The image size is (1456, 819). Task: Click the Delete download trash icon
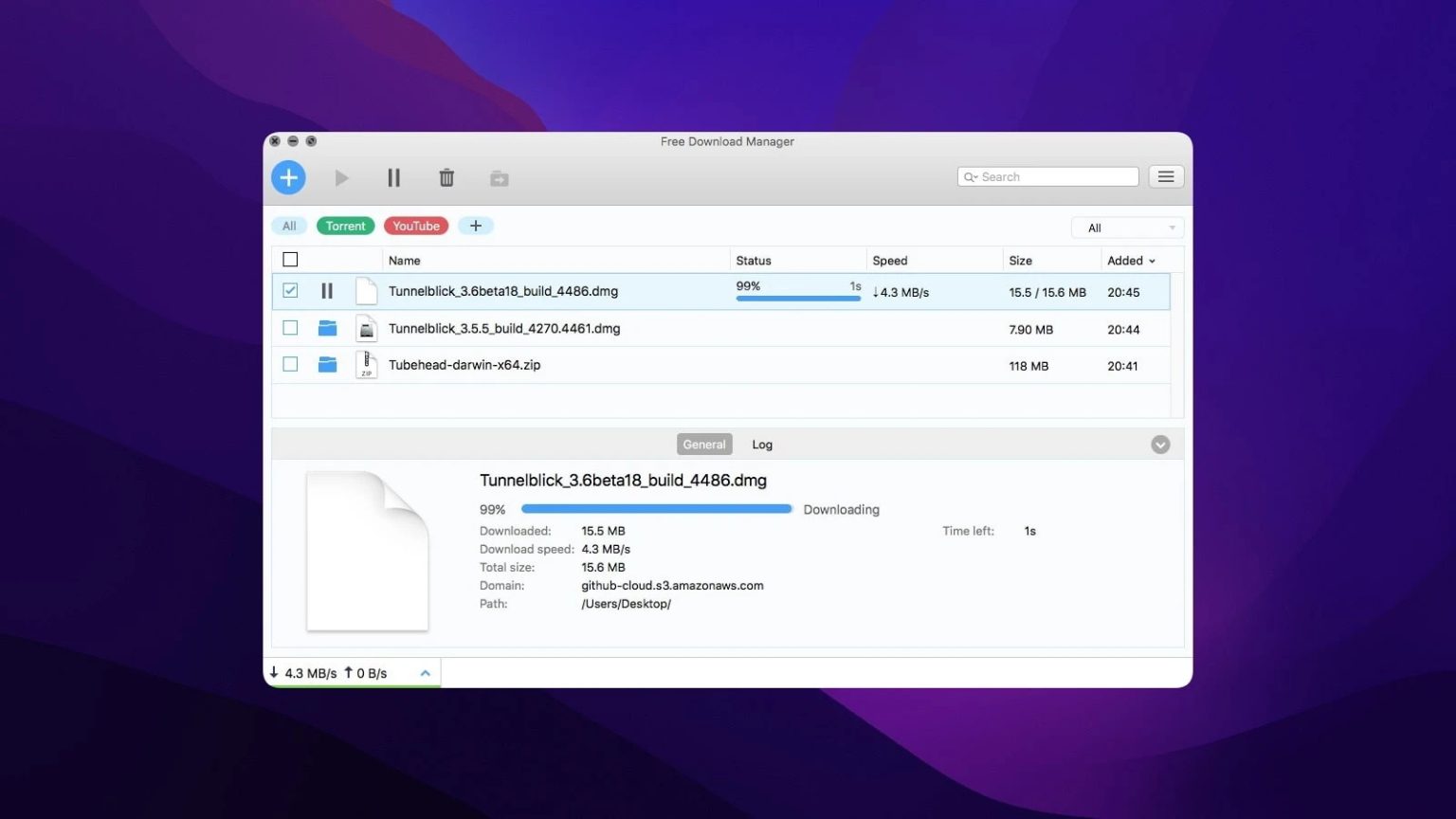pyautogui.click(x=446, y=177)
